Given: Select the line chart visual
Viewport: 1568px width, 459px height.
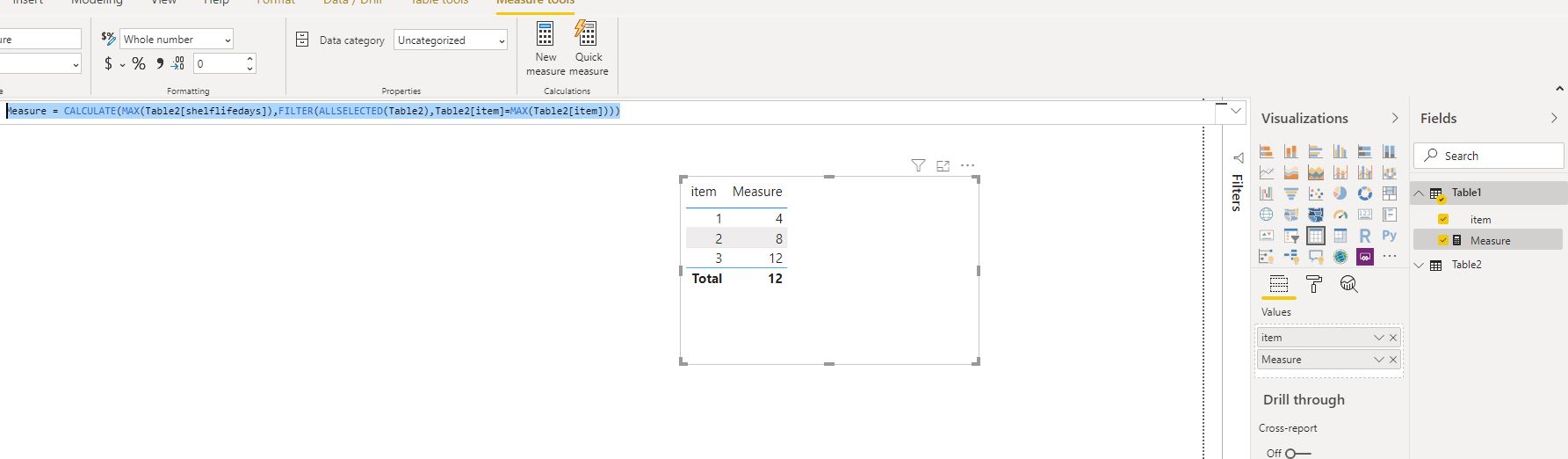Looking at the screenshot, I should 1267,172.
